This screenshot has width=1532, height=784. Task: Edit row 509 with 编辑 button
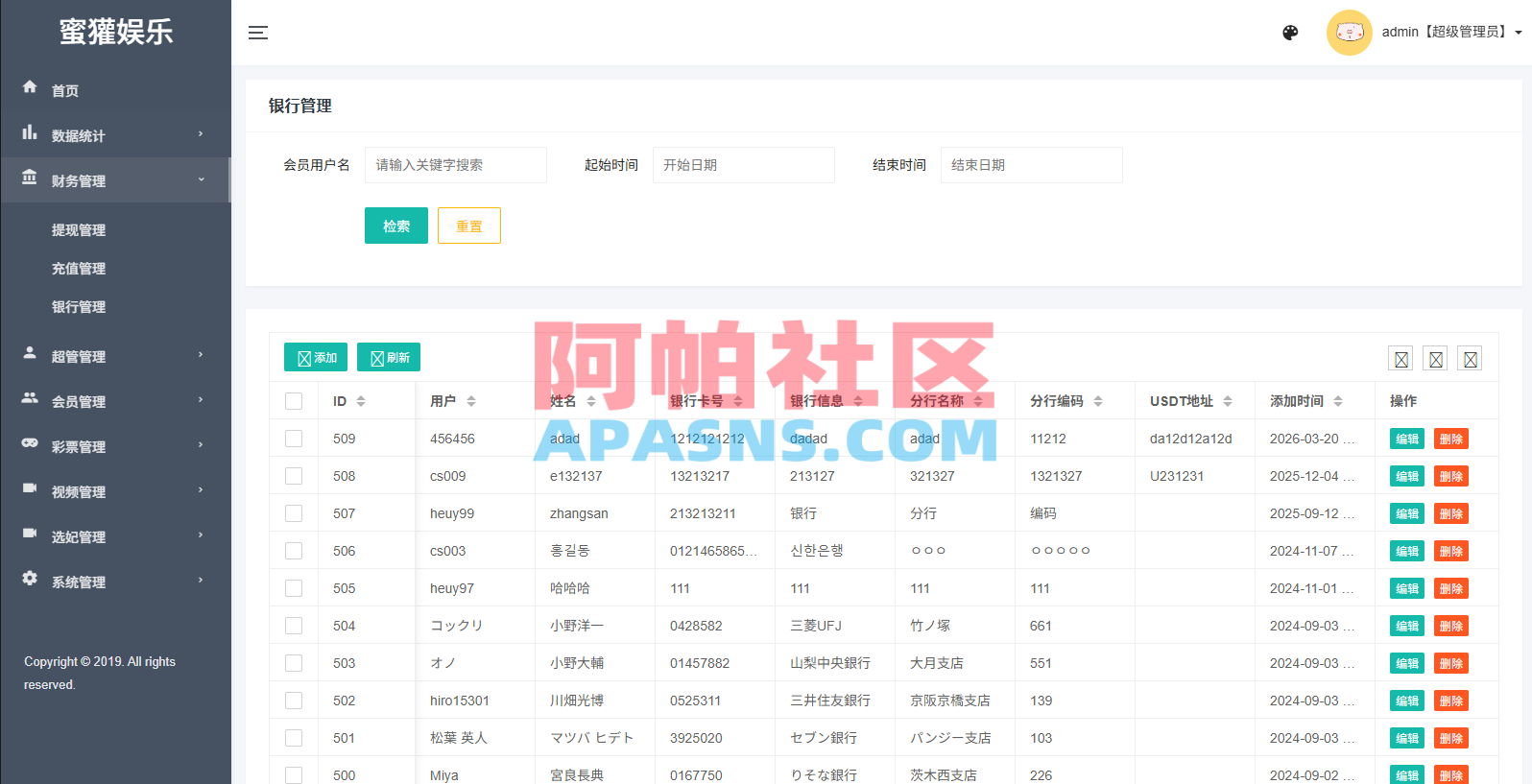(x=1407, y=439)
